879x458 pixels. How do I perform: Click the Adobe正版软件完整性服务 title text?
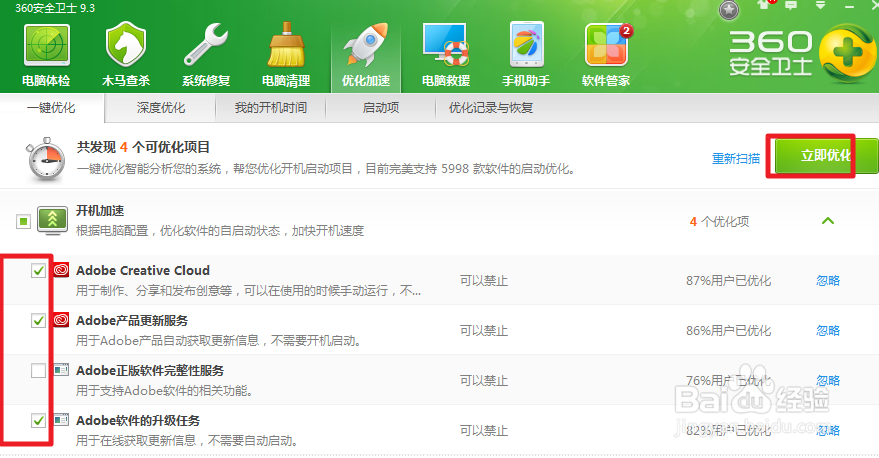click(x=150, y=371)
